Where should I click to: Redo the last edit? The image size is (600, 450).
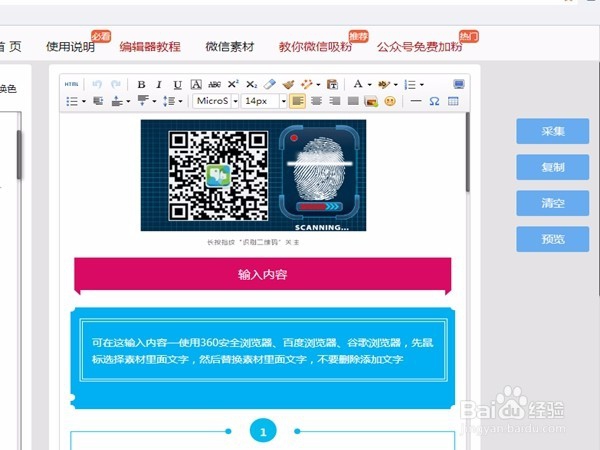tap(116, 84)
